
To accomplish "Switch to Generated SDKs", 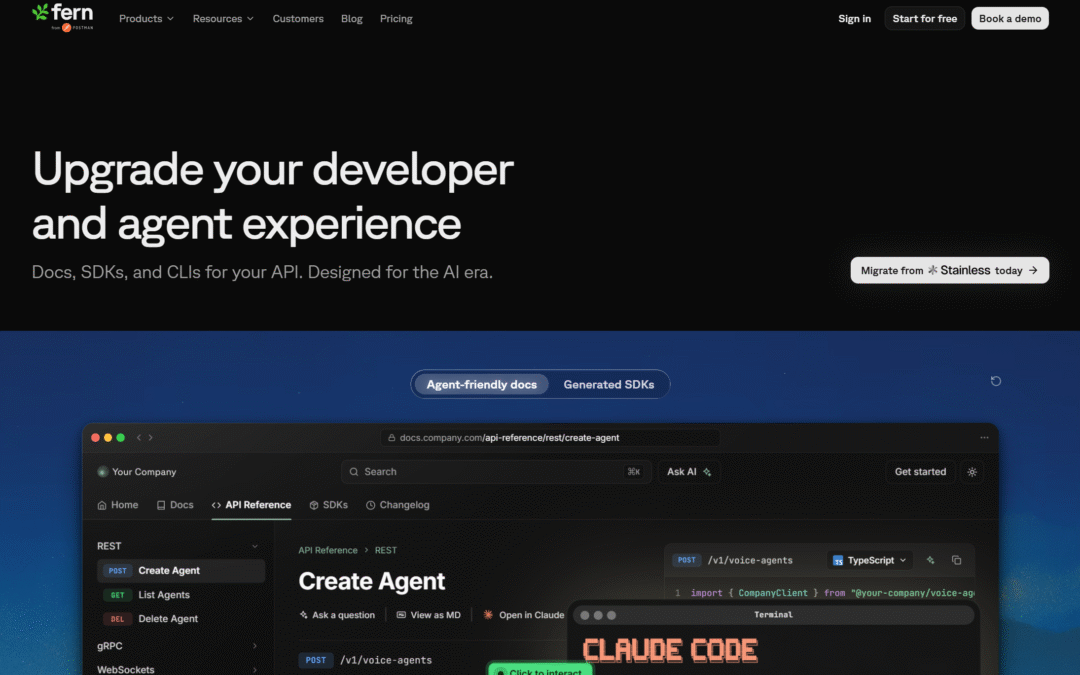I will pyautogui.click(x=609, y=384).
